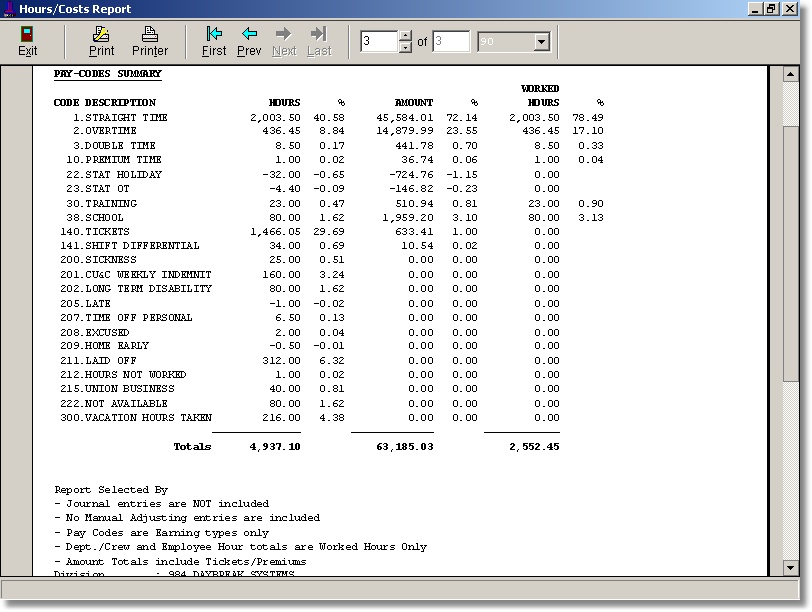The width and height of the screenshot is (812, 612).
Task: Click the overtime amount 14,879.99
Action: tap(405, 130)
